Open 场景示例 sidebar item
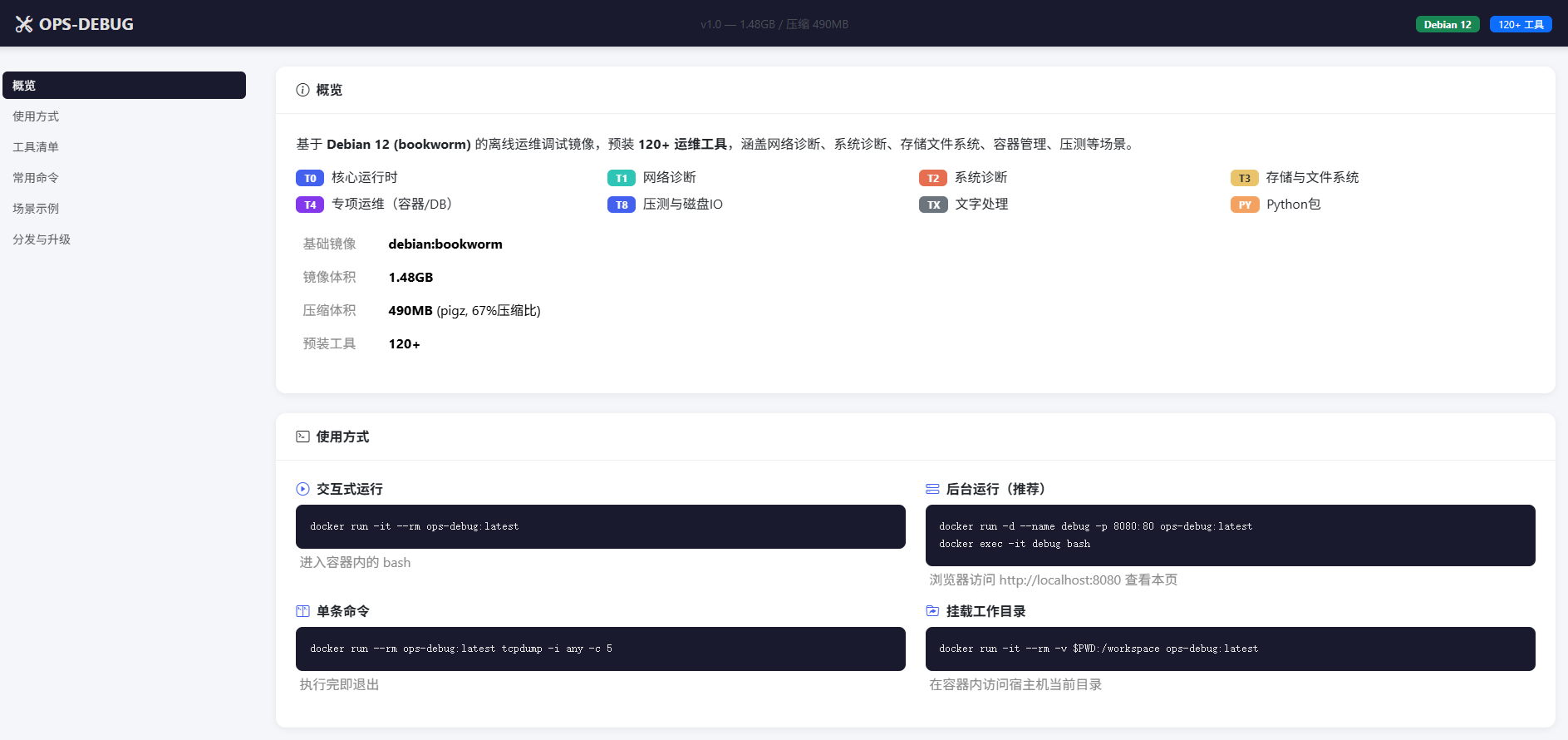Image resolution: width=1568 pixels, height=740 pixels. click(x=124, y=209)
